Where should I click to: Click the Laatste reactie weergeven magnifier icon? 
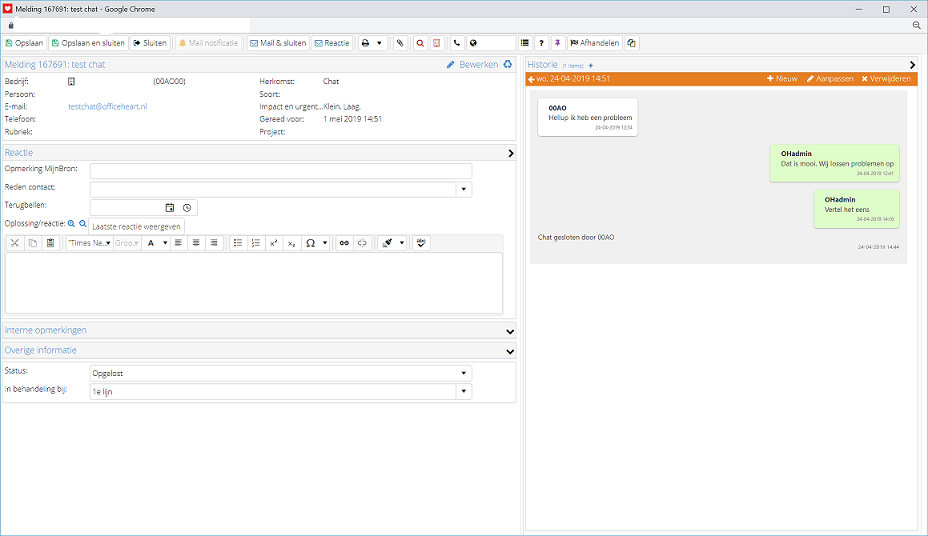(83, 224)
